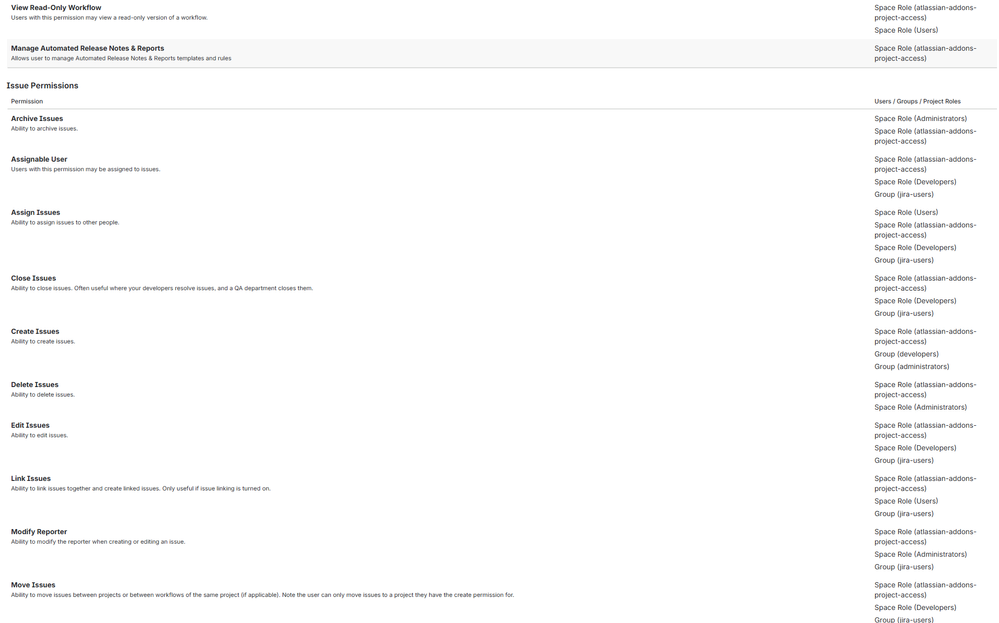The height and width of the screenshot is (623, 999).
Task: Click Space Role (Developers) for Assignable User
Action: (915, 180)
